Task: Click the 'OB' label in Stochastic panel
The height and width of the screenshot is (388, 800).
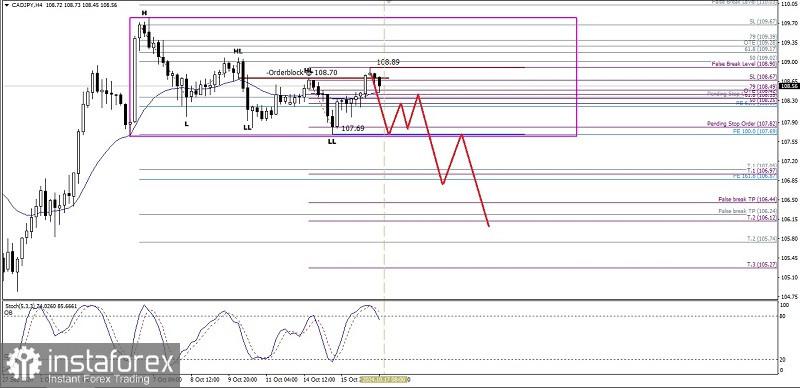Action: tap(8, 312)
